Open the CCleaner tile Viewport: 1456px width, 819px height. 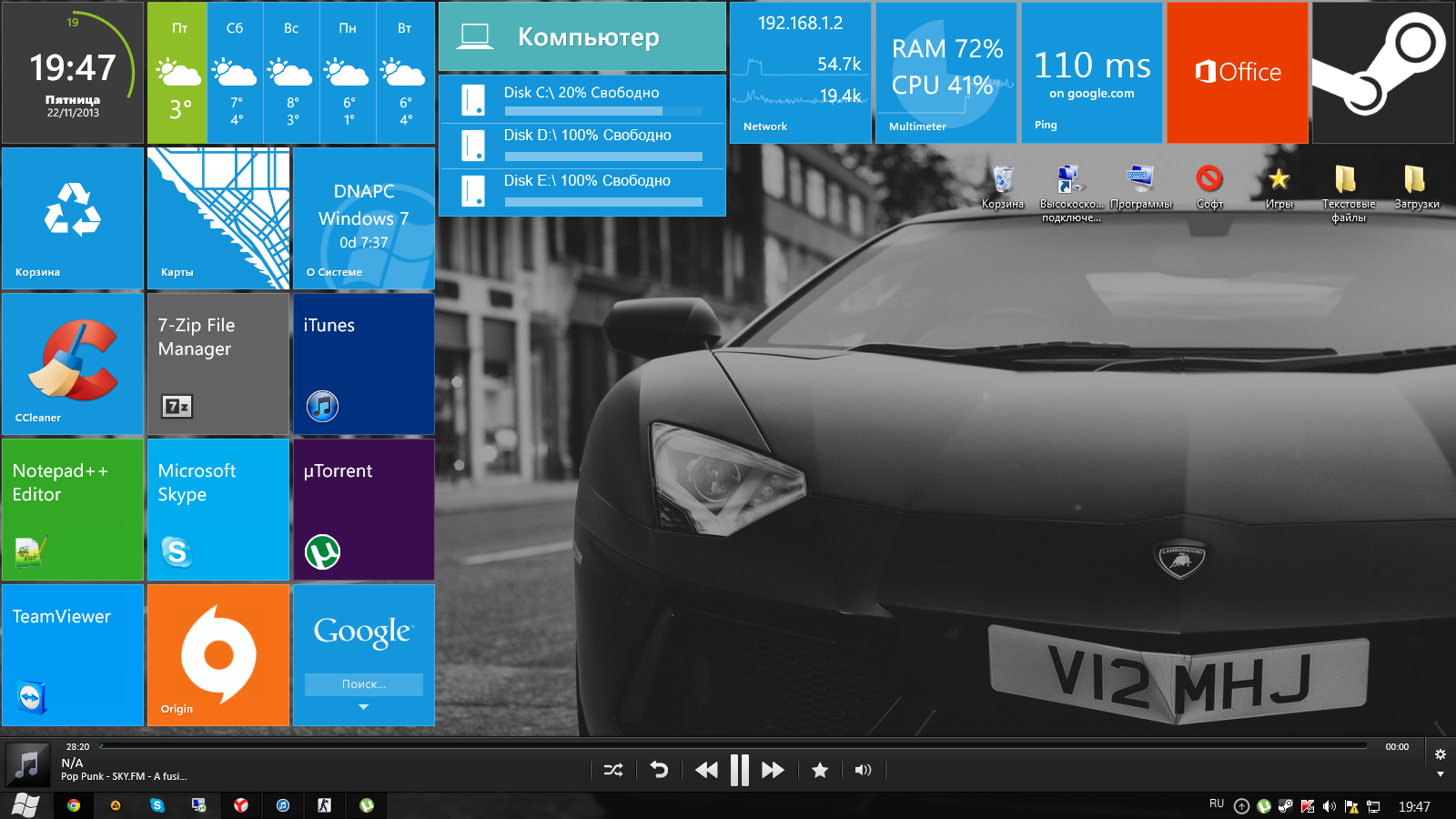click(73, 364)
